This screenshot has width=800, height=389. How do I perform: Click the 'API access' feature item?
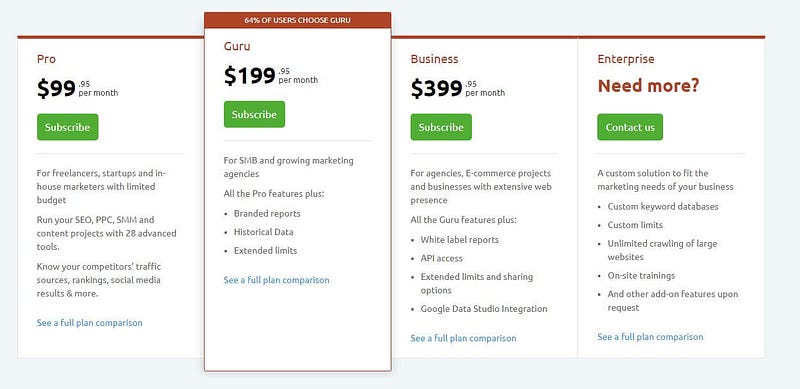(x=441, y=258)
